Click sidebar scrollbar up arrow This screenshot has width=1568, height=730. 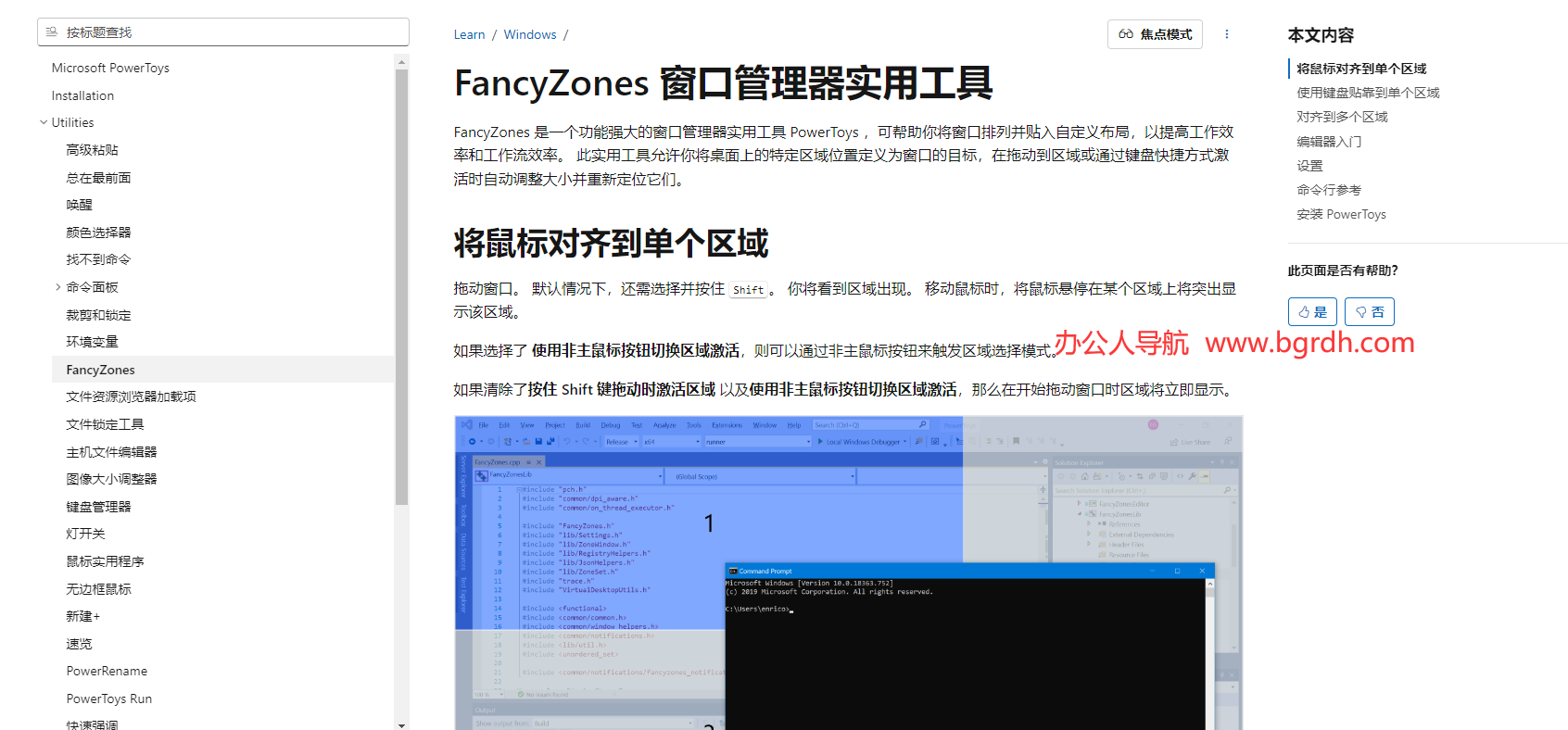pyautogui.click(x=401, y=62)
